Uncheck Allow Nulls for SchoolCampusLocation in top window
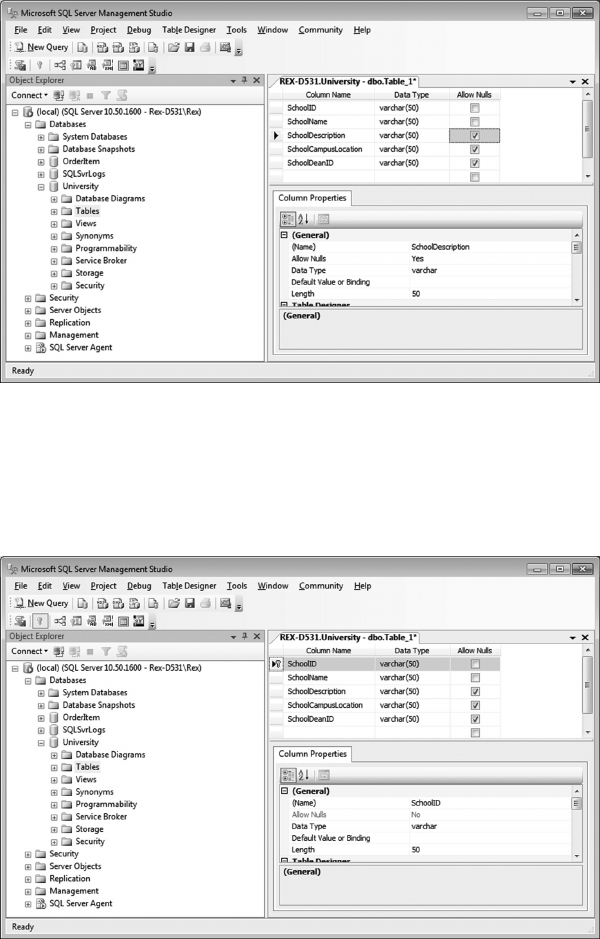Viewport: 600px width, 939px height. point(475,150)
